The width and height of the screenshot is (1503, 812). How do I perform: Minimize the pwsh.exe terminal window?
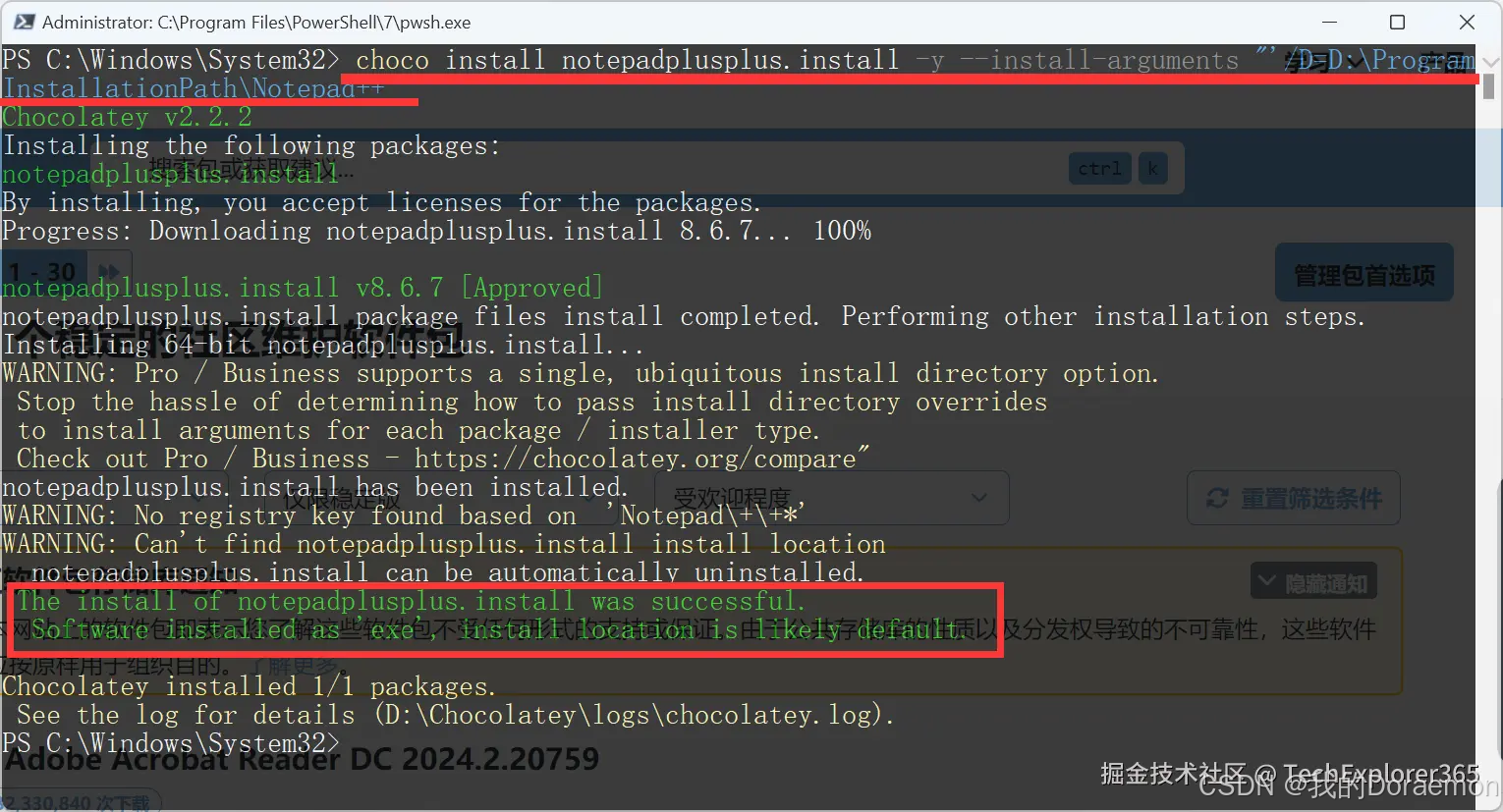coord(1329,22)
